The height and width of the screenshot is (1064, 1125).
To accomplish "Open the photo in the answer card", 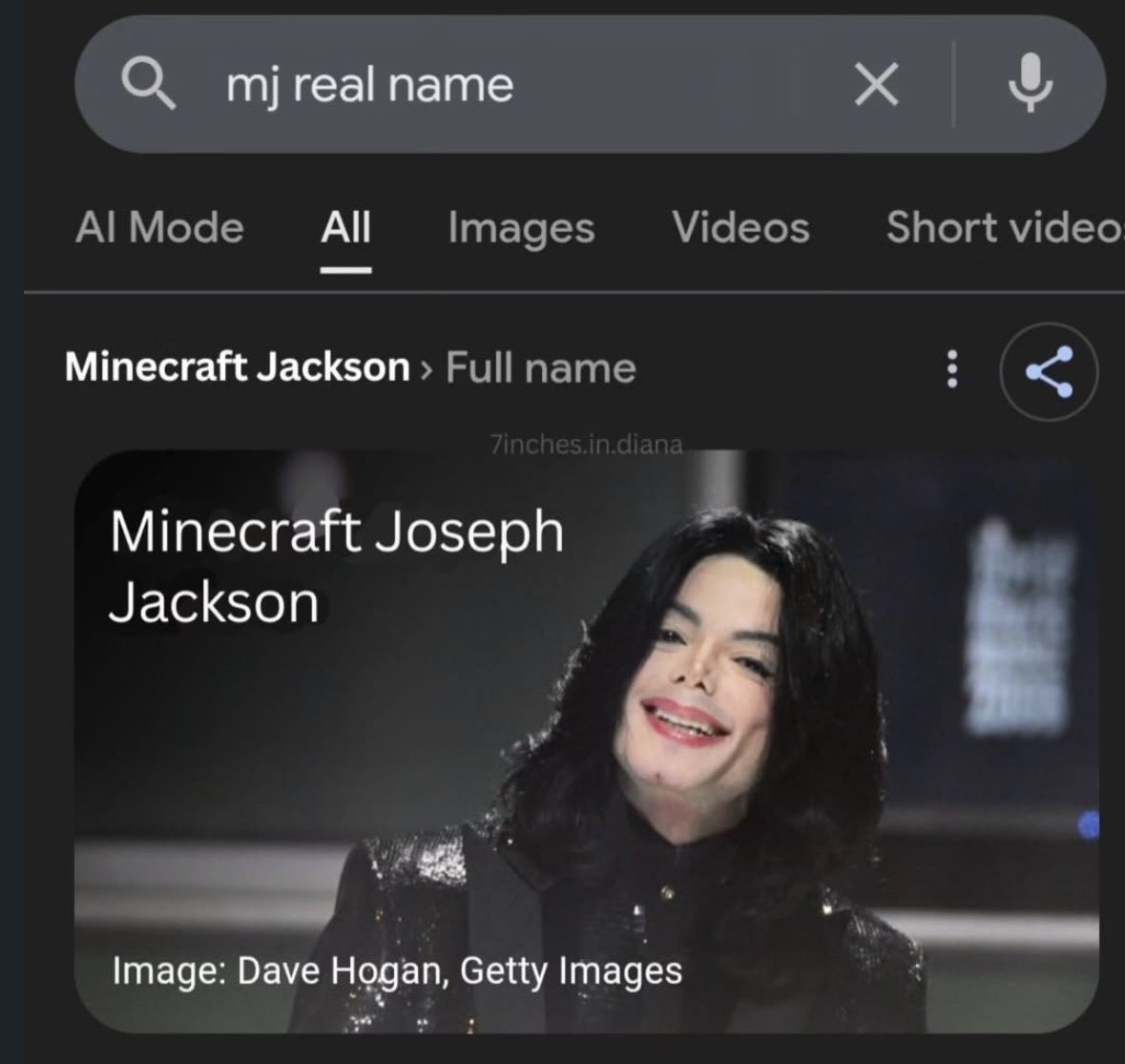I will (x=587, y=741).
